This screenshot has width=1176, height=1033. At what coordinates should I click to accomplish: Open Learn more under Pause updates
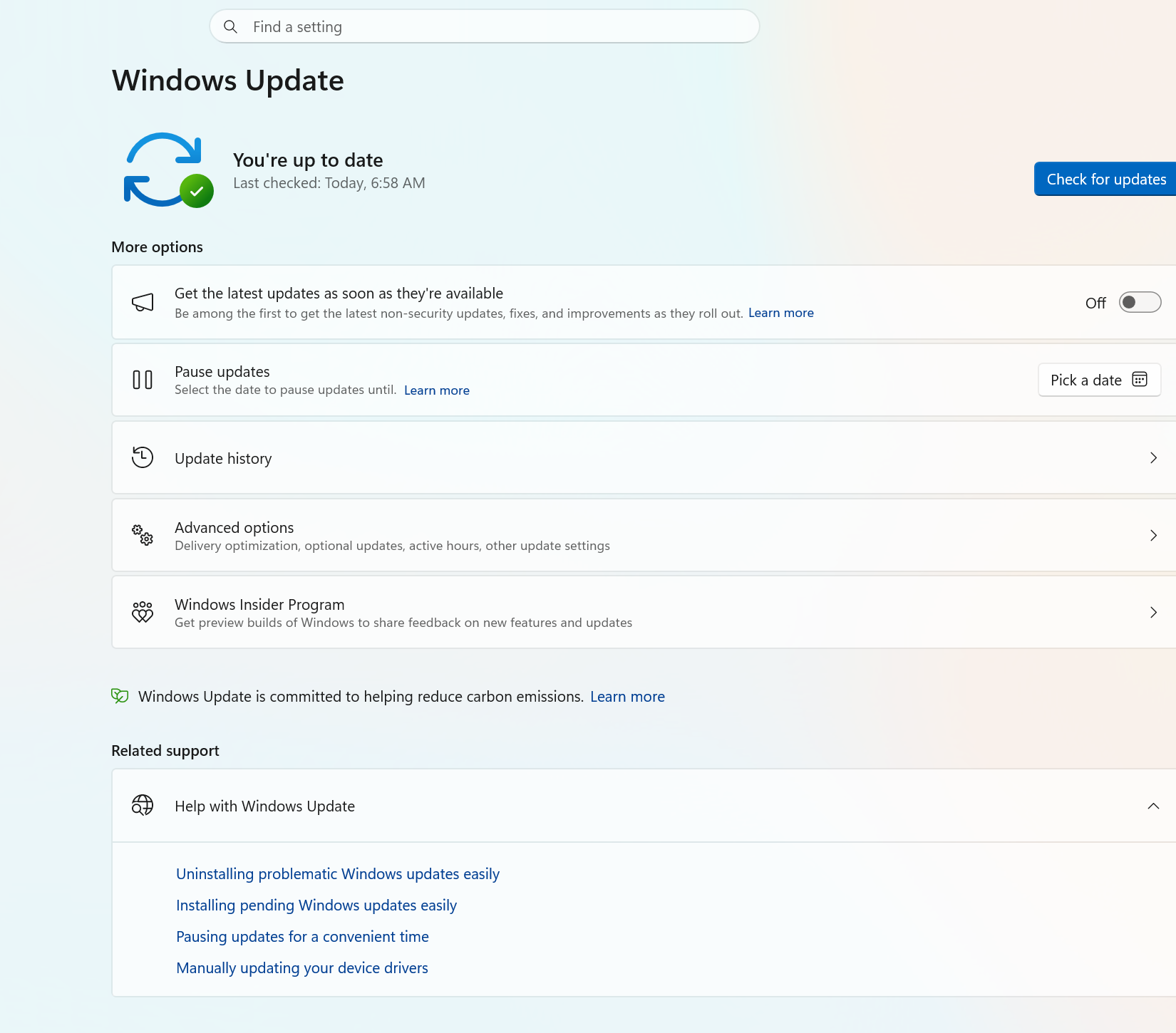click(437, 390)
